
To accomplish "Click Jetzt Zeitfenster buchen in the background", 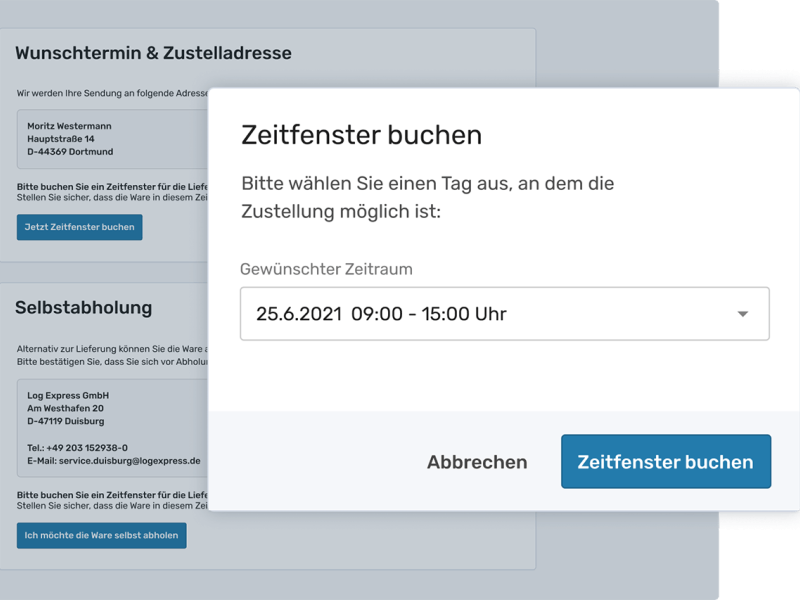I will coord(79,227).
